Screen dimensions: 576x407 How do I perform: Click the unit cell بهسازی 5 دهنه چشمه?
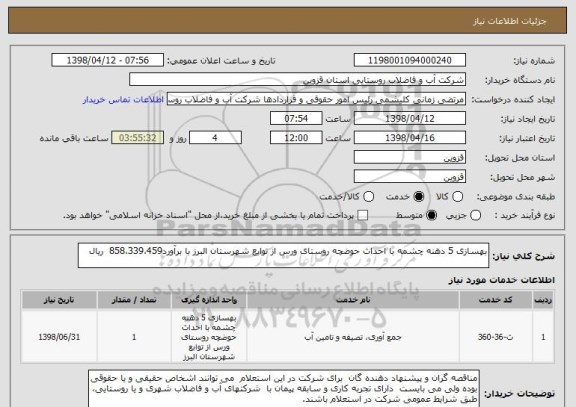pos(209,337)
